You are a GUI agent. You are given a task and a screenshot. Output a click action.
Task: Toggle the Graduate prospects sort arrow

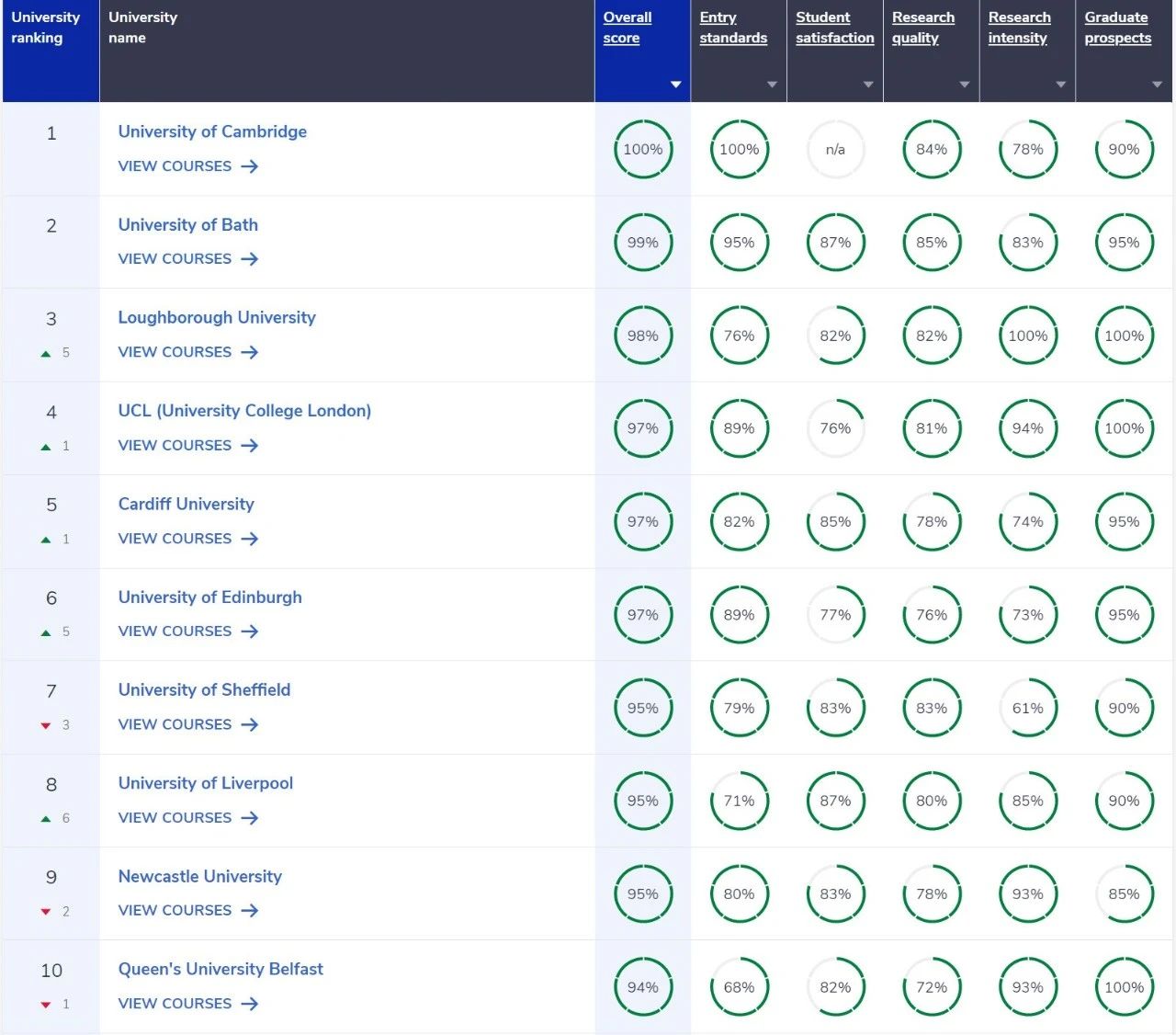[x=1157, y=85]
